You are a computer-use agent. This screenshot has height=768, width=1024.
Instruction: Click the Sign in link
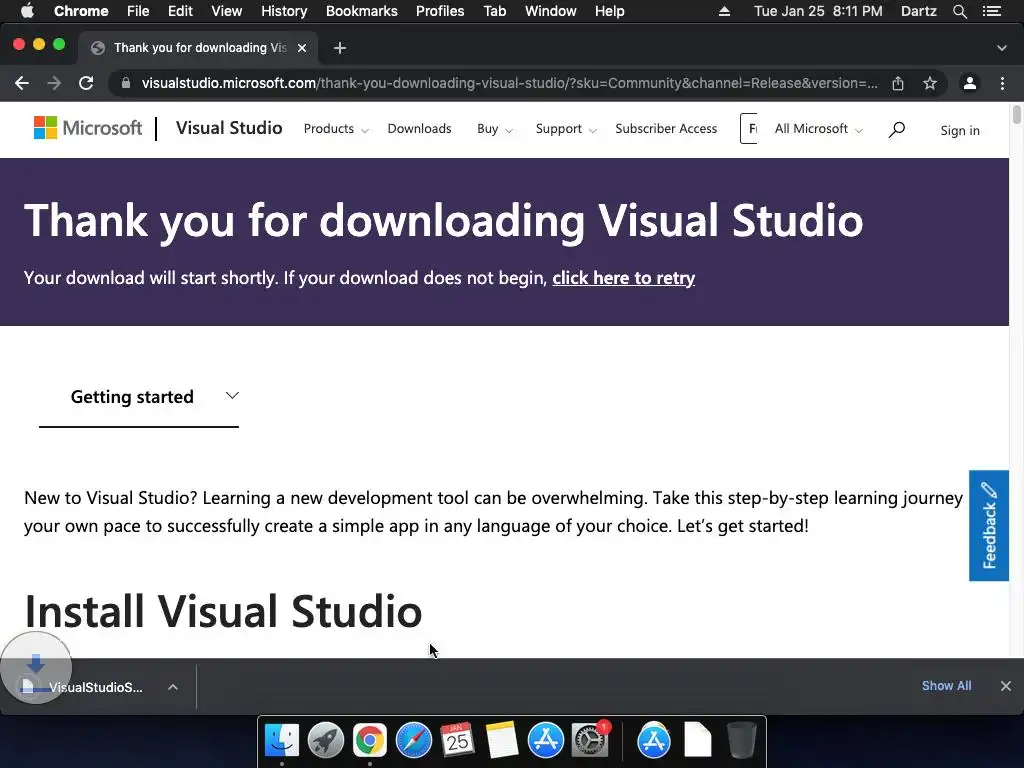tap(960, 130)
